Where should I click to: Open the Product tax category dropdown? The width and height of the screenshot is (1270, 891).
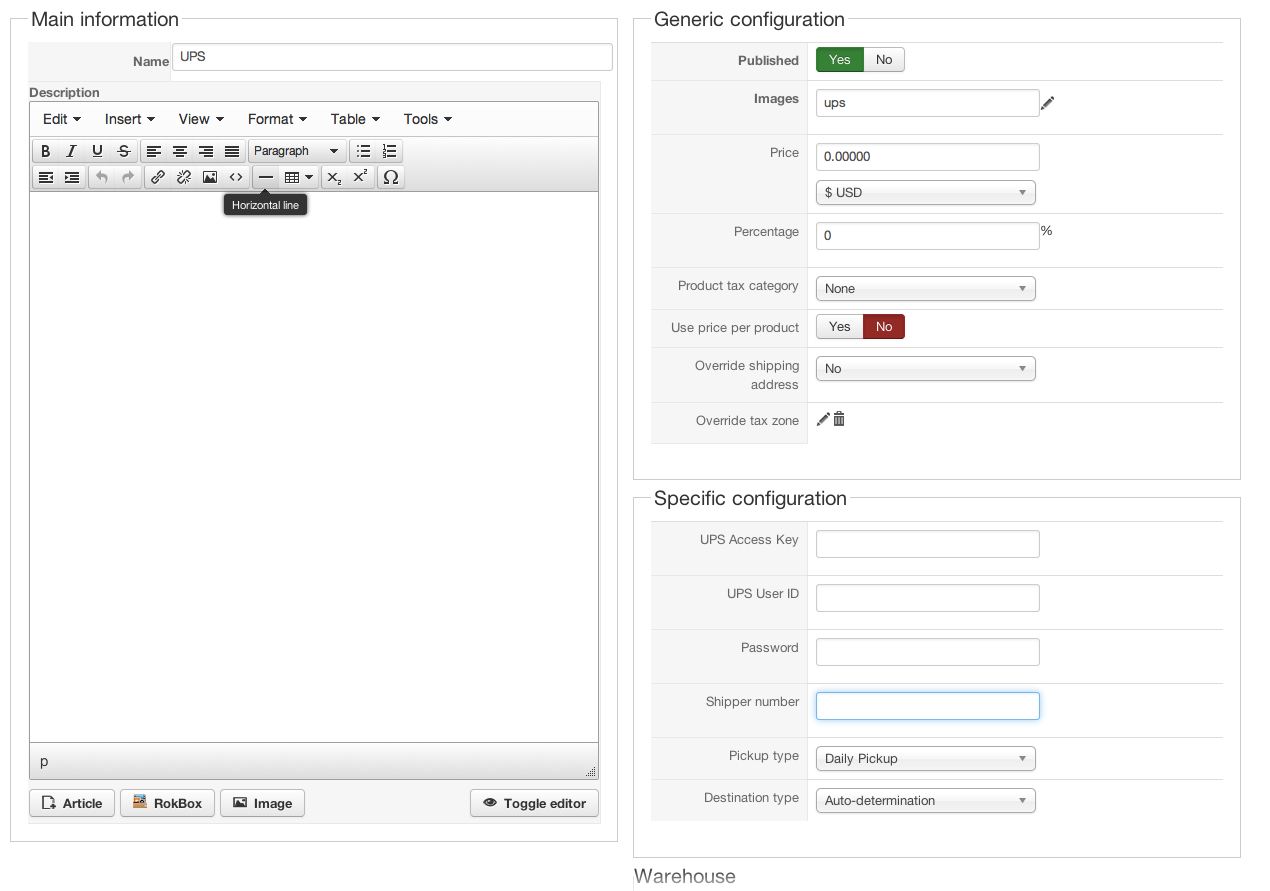926,288
